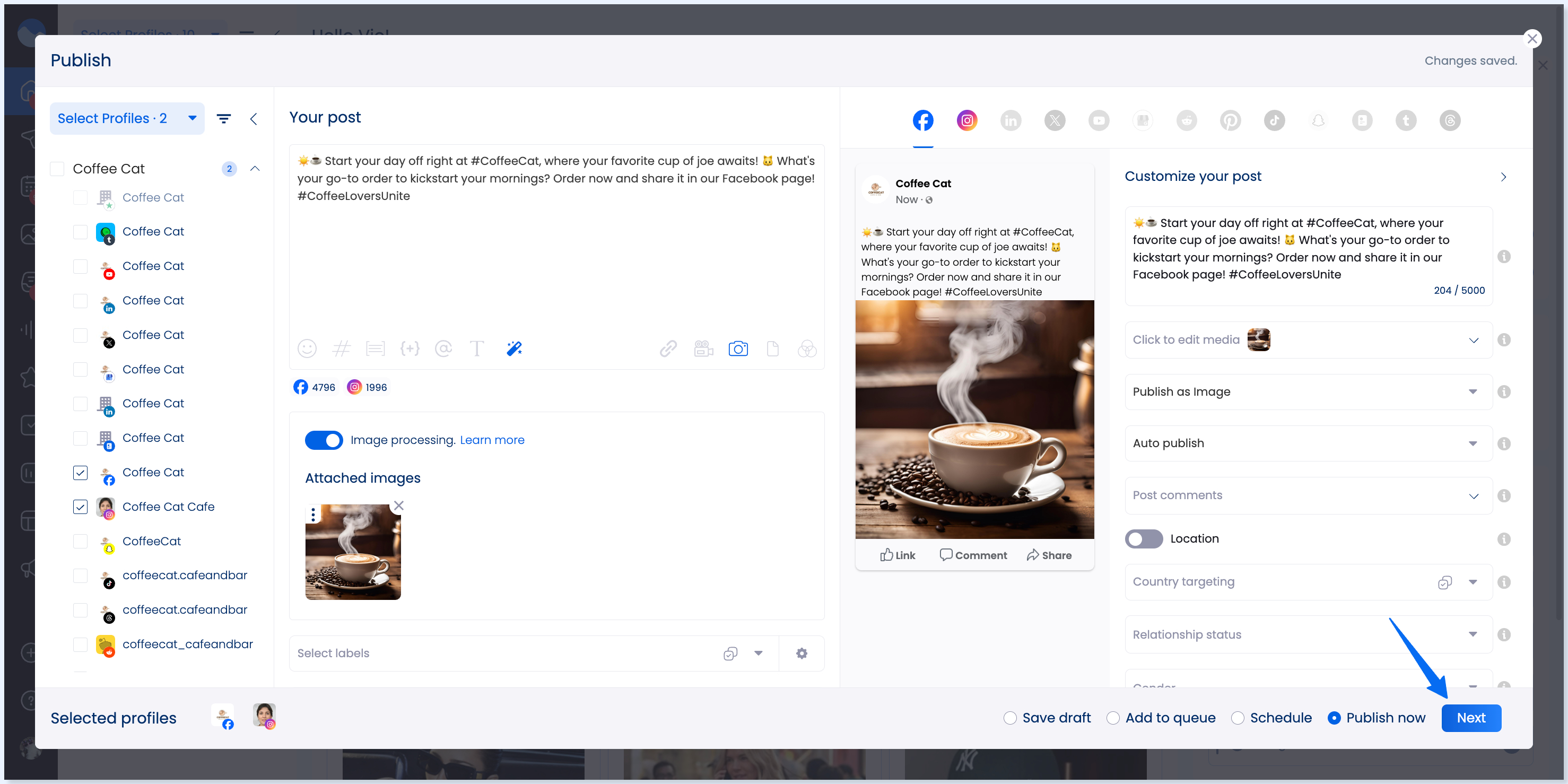This screenshot has width=1568, height=784.
Task: Open the attached coffee image thumbnail
Action: coord(353,552)
